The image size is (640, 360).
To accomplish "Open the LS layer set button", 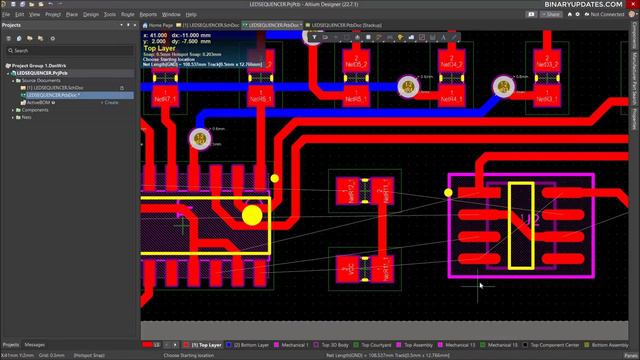I will click(x=151, y=345).
